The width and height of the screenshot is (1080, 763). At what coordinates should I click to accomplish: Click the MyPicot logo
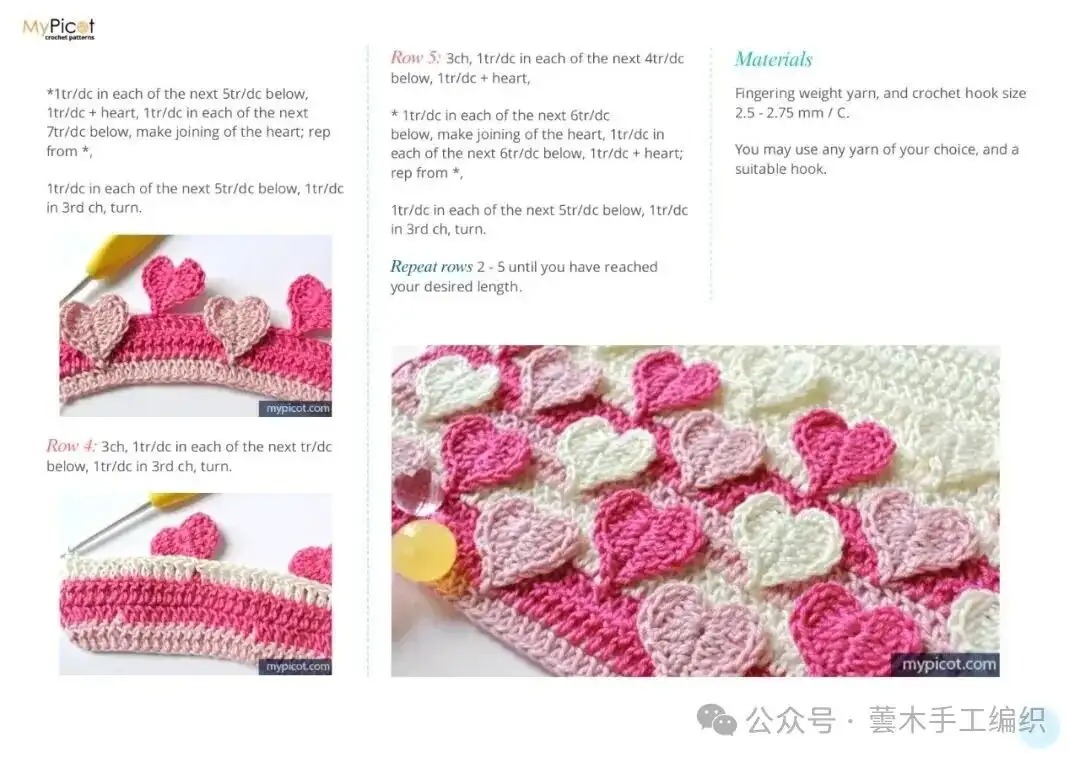pyautogui.click(x=58, y=29)
